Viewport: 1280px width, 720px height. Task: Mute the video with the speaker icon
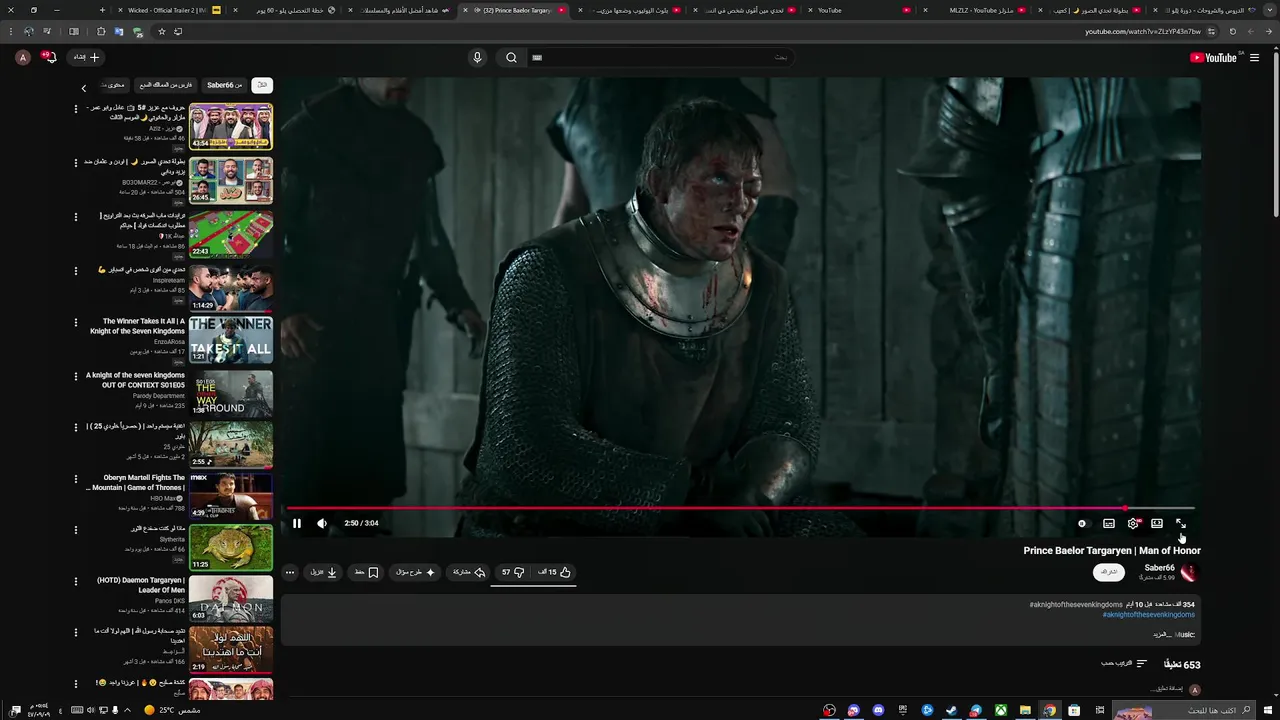click(322, 523)
